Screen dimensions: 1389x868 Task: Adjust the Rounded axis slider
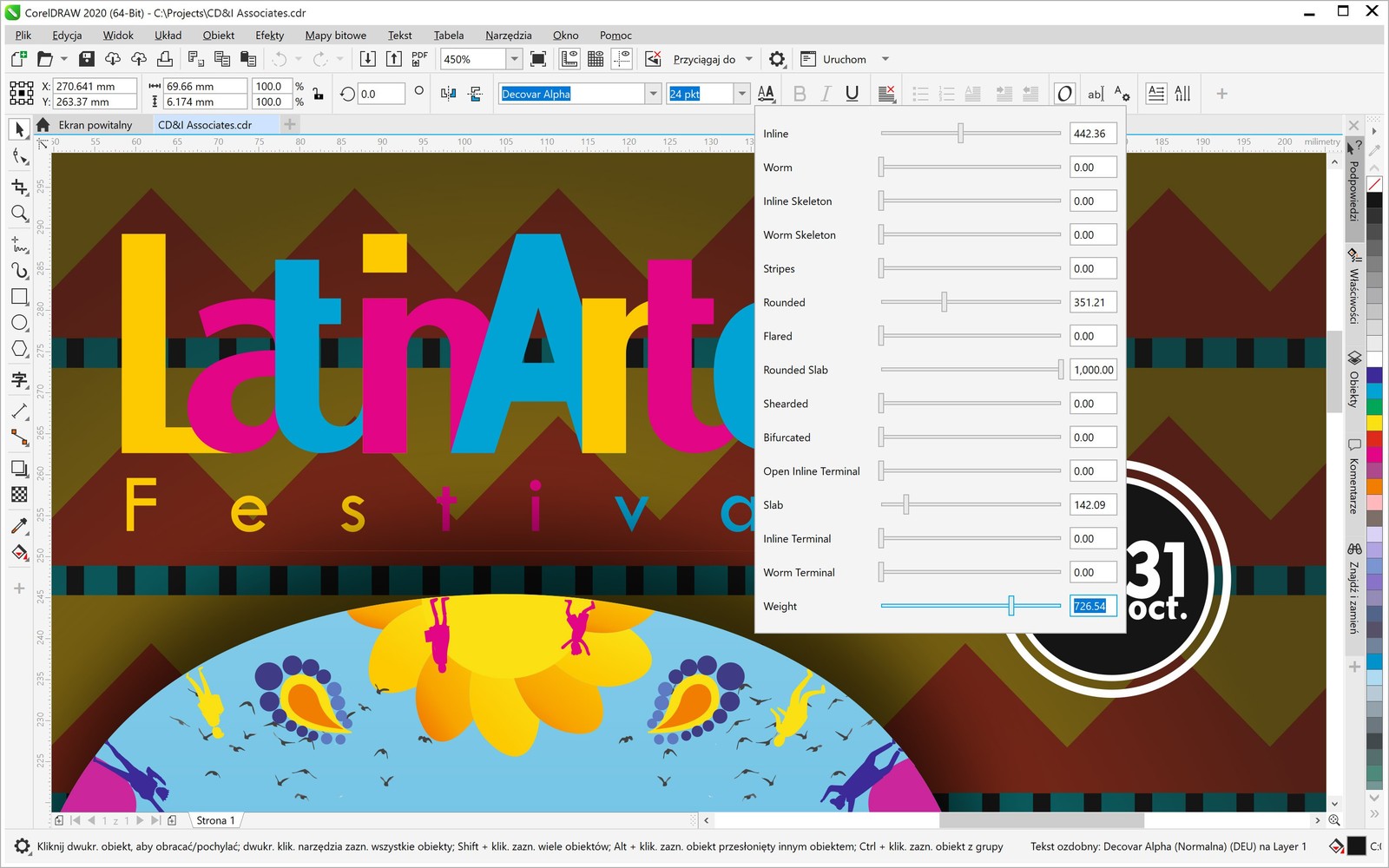(x=944, y=302)
